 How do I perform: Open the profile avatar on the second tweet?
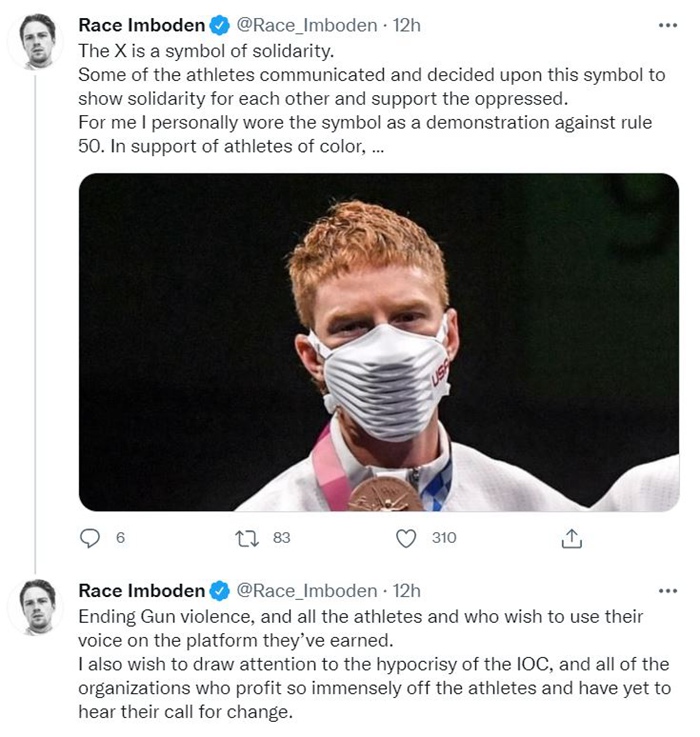click(38, 606)
